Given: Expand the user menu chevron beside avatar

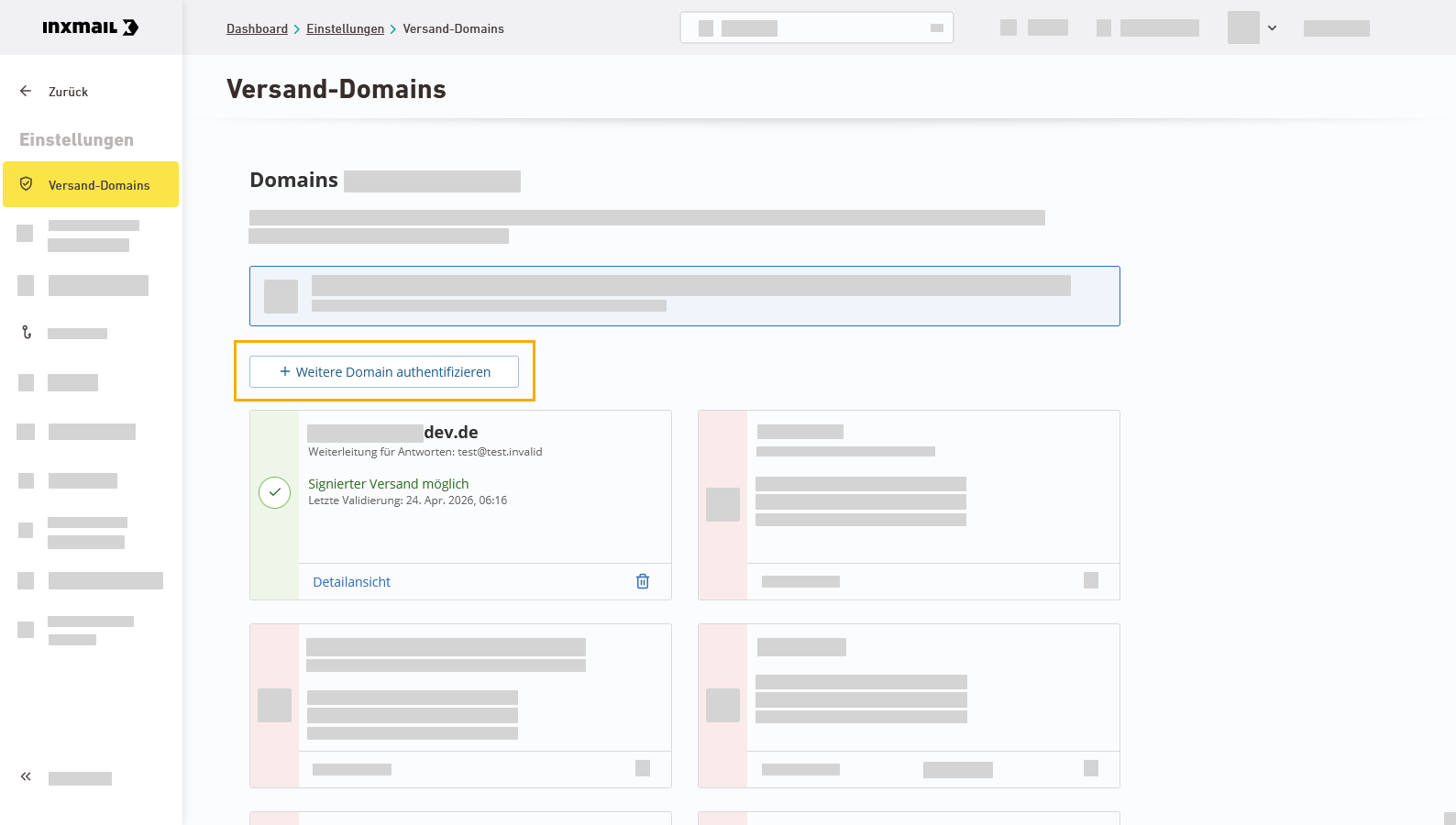Looking at the screenshot, I should point(1272,27).
